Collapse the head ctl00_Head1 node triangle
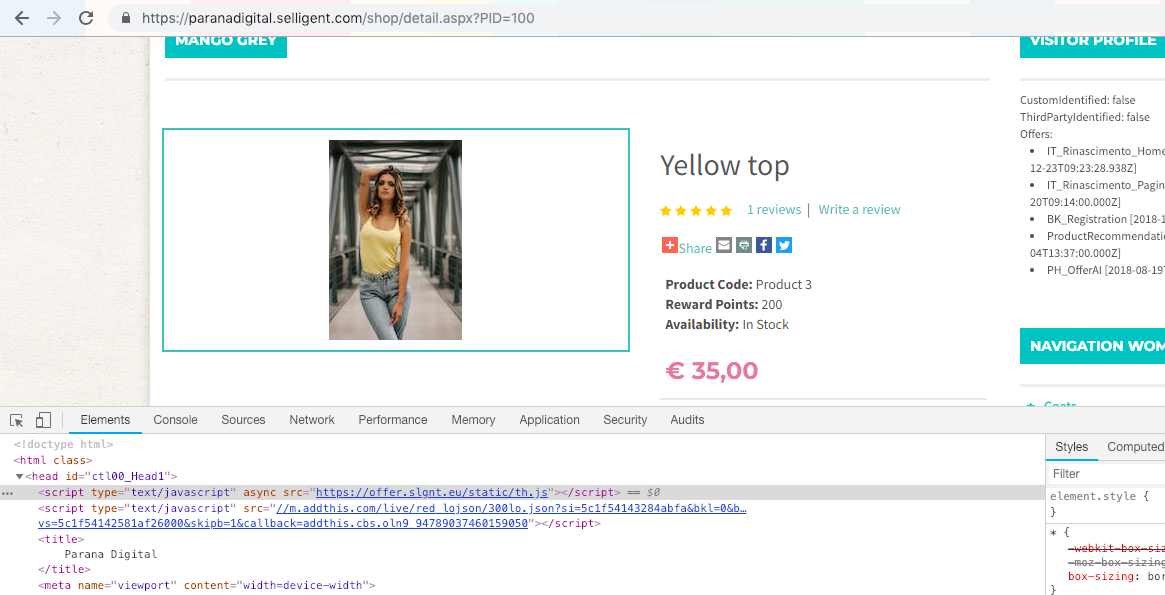The image size is (1165, 595). click(19, 477)
